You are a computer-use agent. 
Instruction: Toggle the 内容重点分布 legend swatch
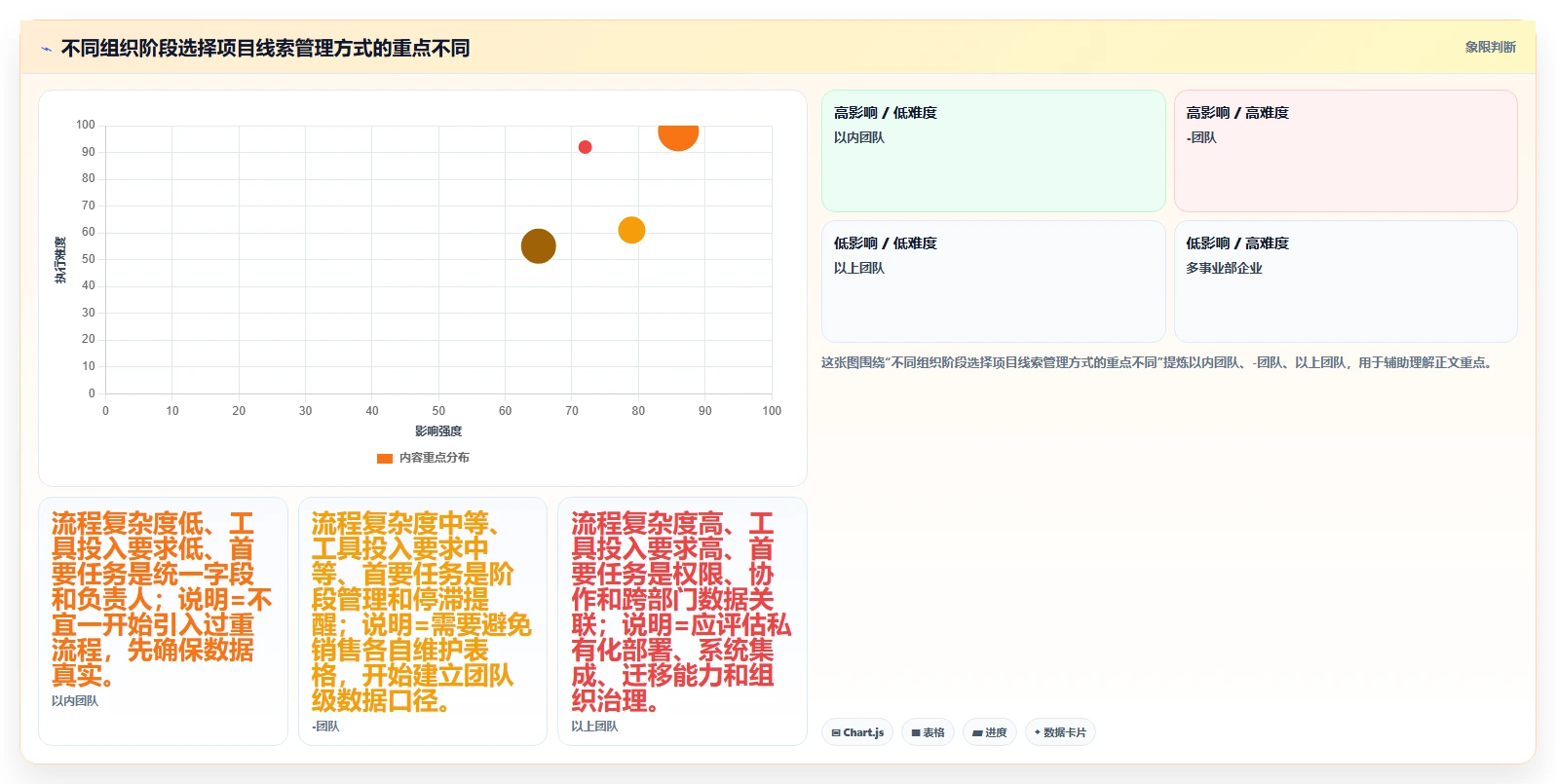pos(384,458)
